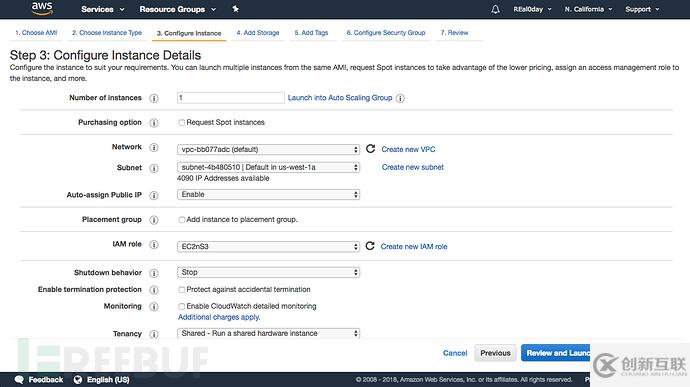Go to 7. Review tab
This screenshot has width=690, height=387.
455,33
